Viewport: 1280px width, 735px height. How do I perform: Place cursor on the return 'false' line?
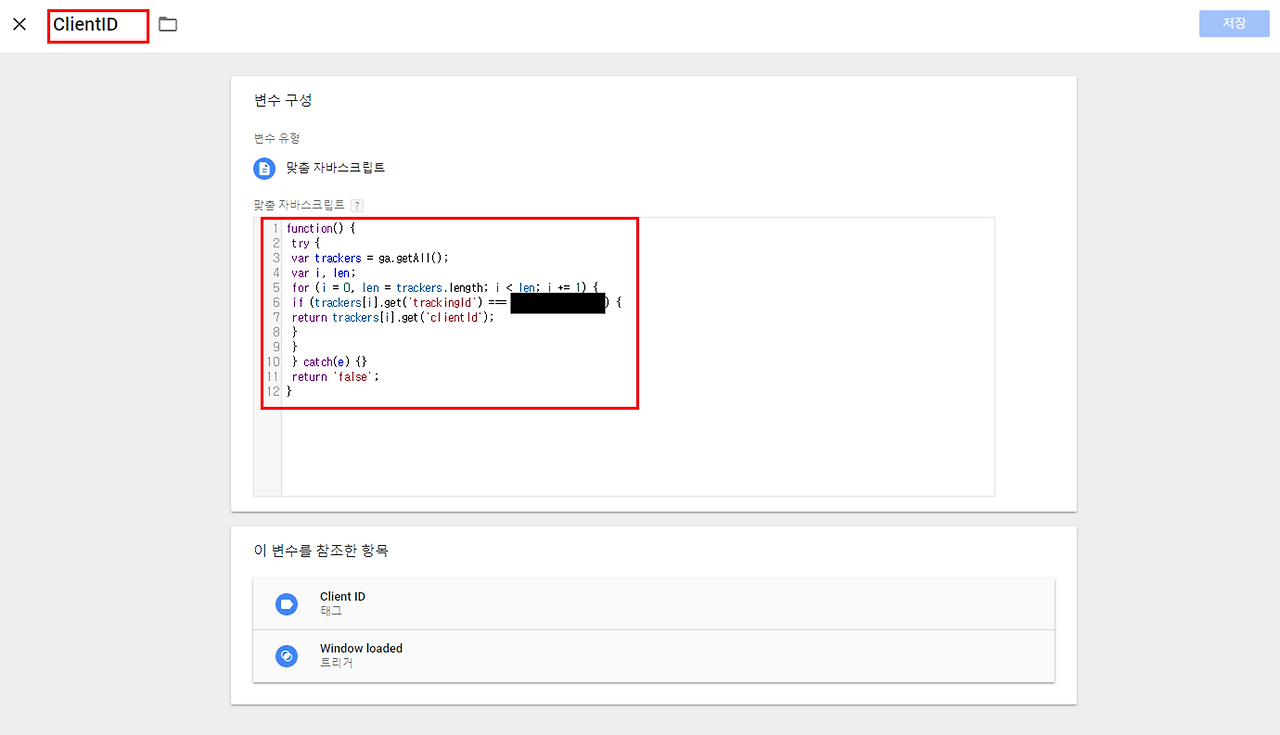(x=336, y=377)
